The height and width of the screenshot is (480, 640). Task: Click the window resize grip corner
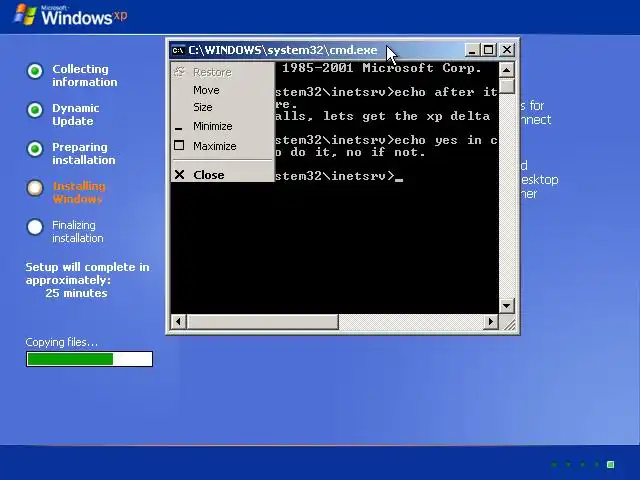[508, 323]
